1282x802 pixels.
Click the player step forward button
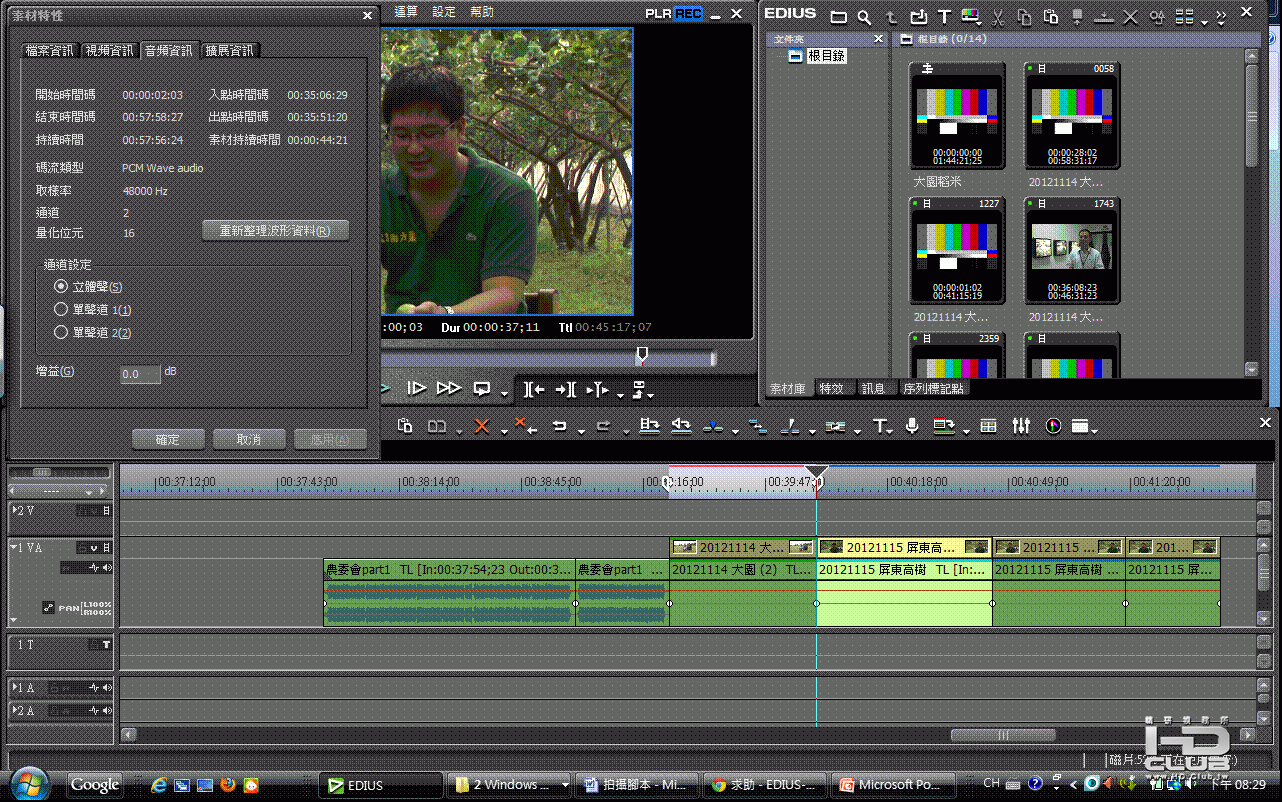point(417,388)
